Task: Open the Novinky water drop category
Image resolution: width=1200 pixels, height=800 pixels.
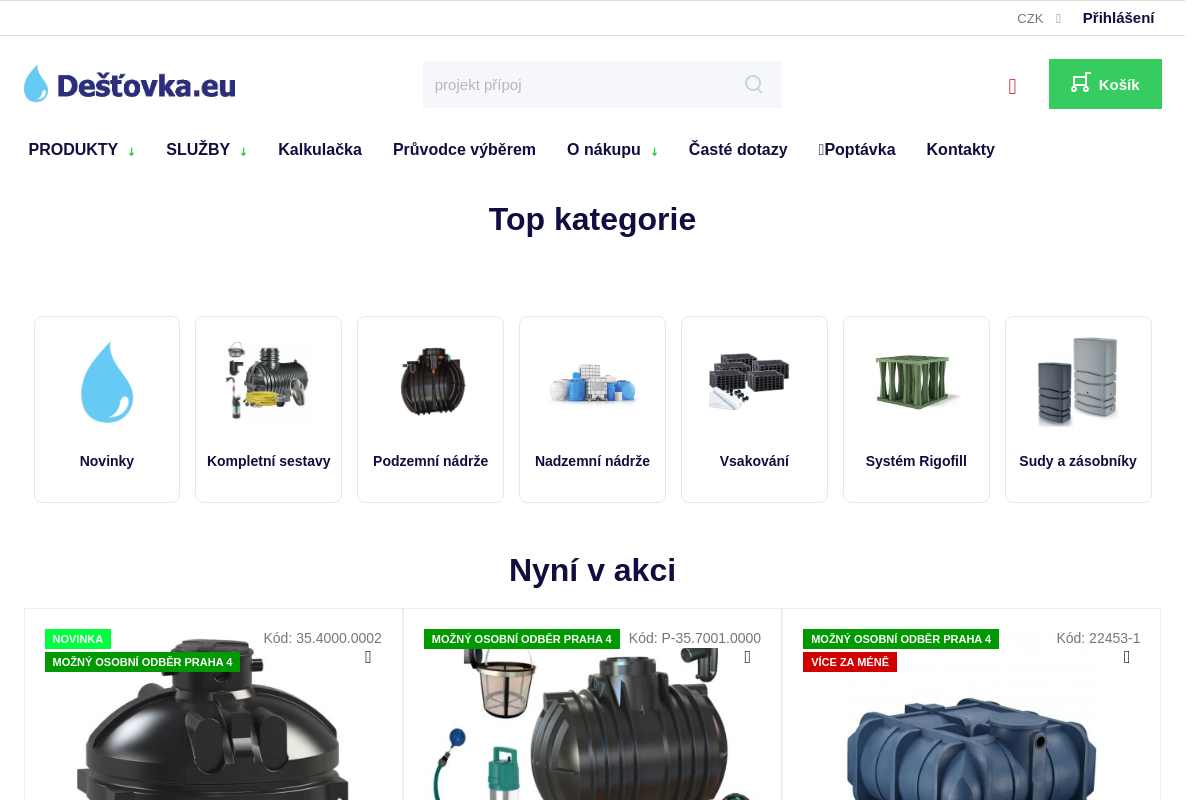Action: point(107,409)
